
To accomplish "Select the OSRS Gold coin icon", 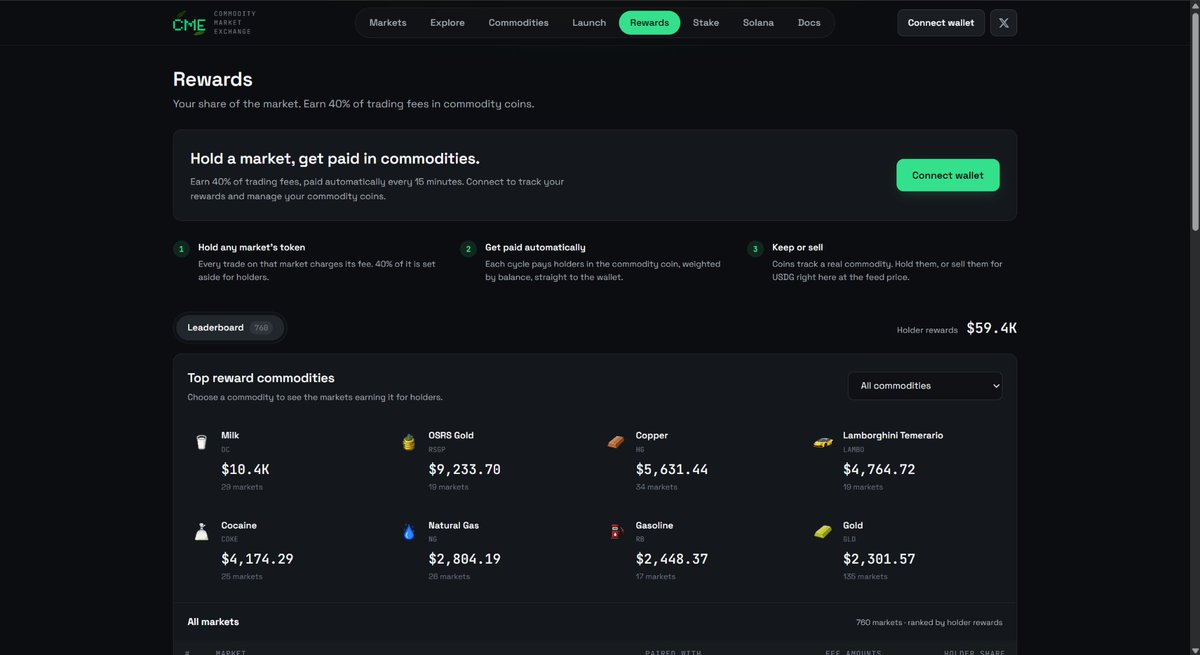I will 408,442.
